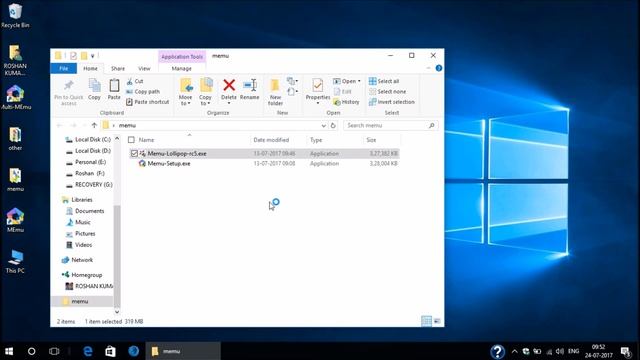The height and width of the screenshot is (360, 640).
Task: Sort by Date modified column
Action: click(271, 140)
